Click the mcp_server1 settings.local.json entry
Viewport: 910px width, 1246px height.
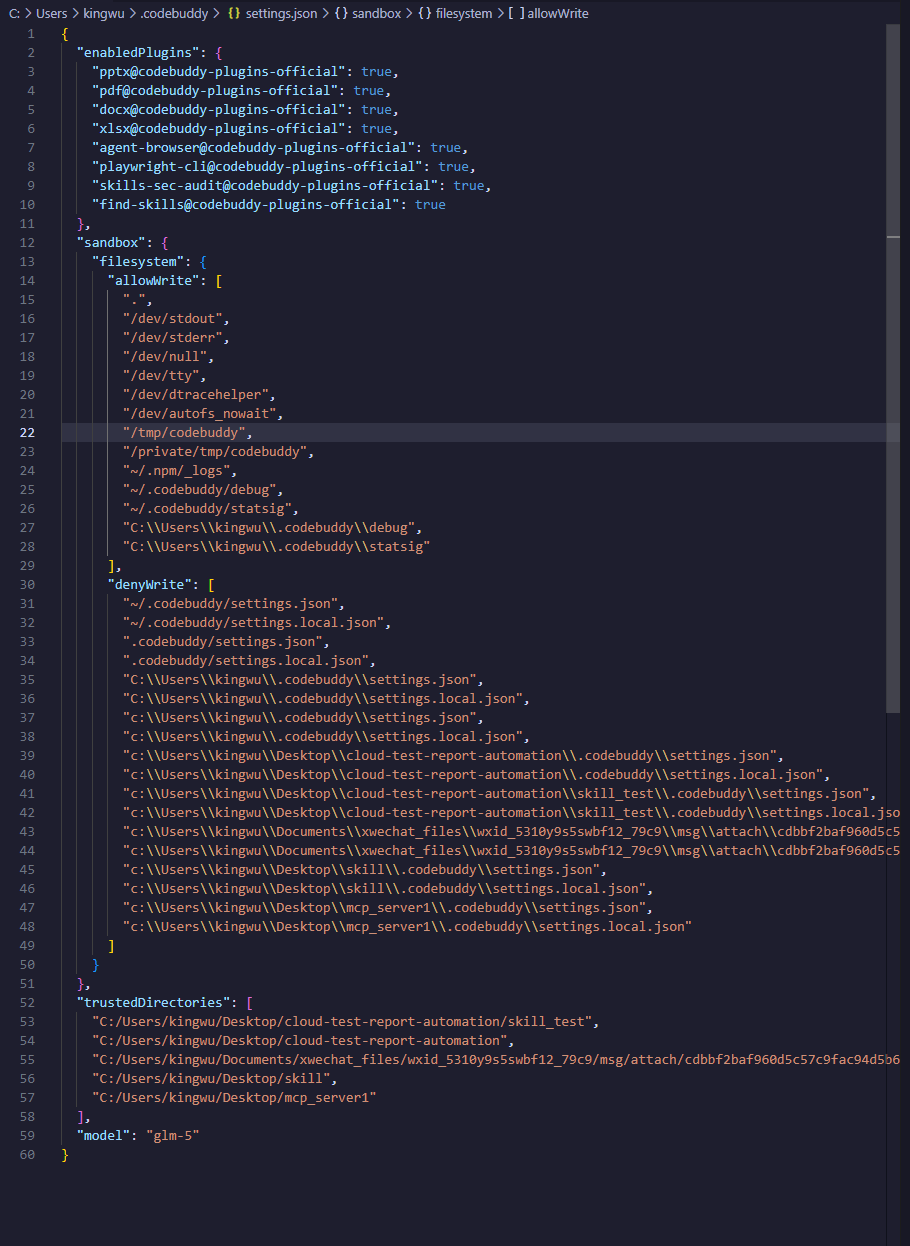point(407,926)
